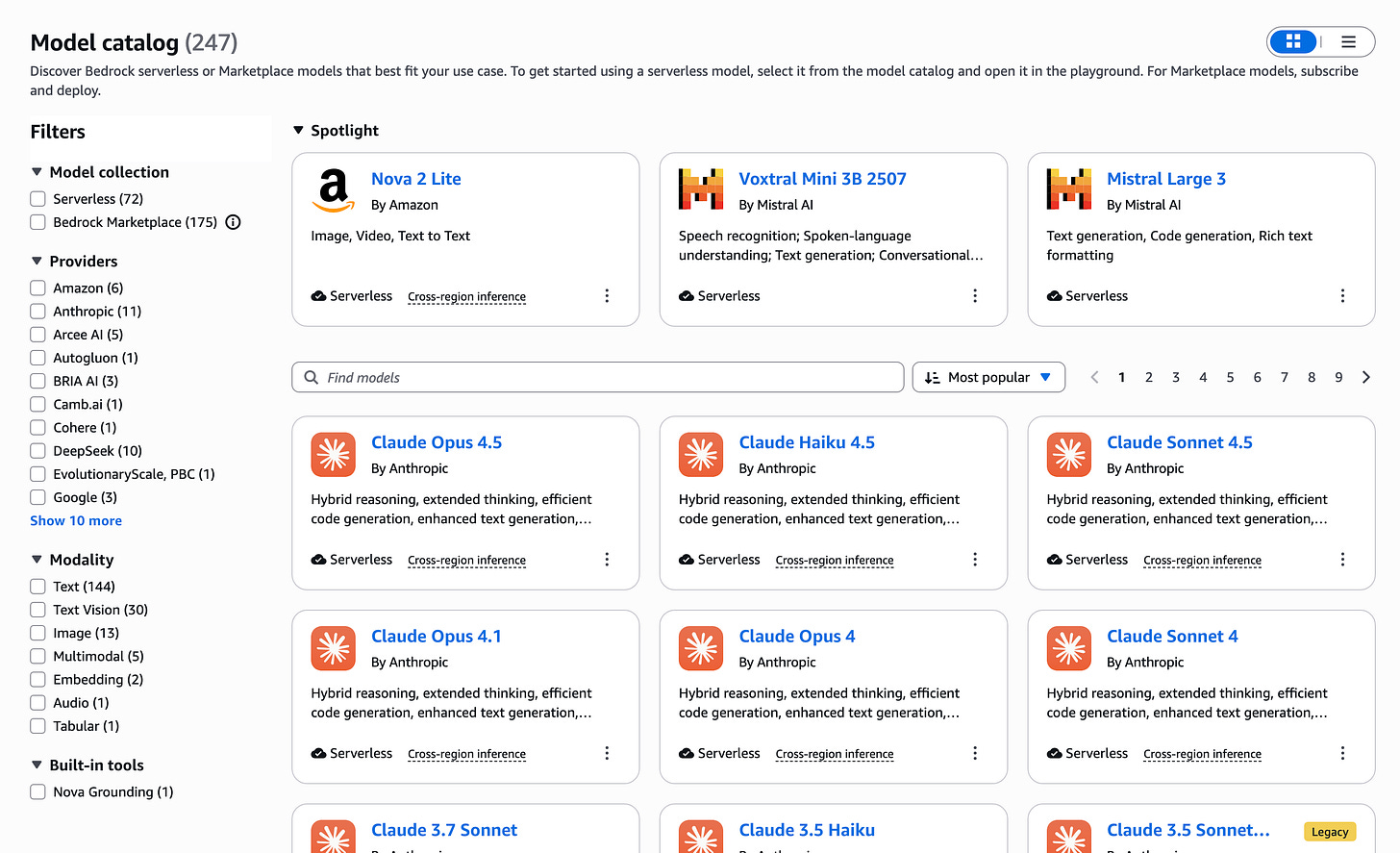This screenshot has height=853, width=1400.
Task: Enable Embedding (2) modality filter
Action: pyautogui.click(x=38, y=680)
